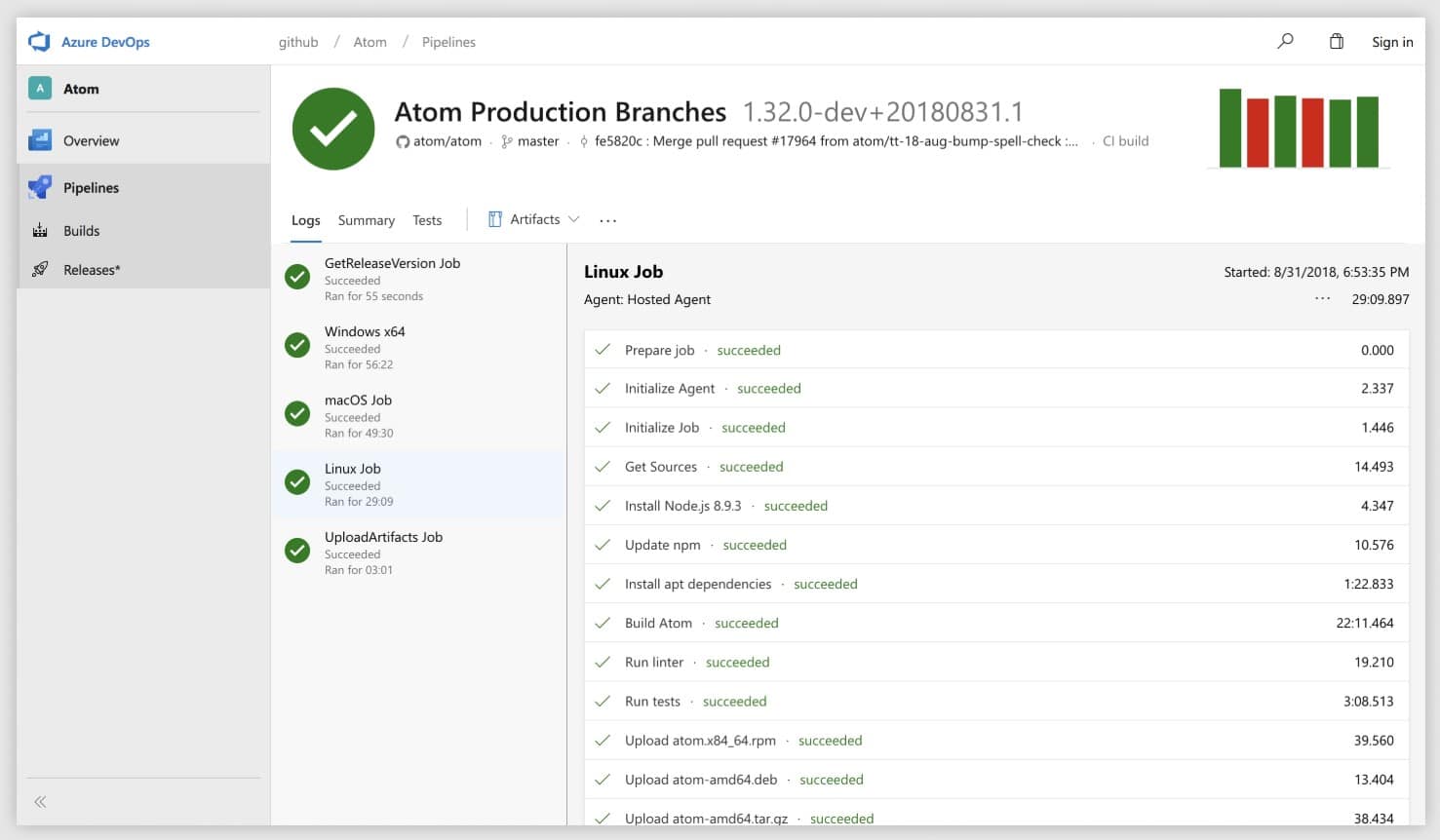
Task: Open Overview in the sidebar
Action: (143, 140)
